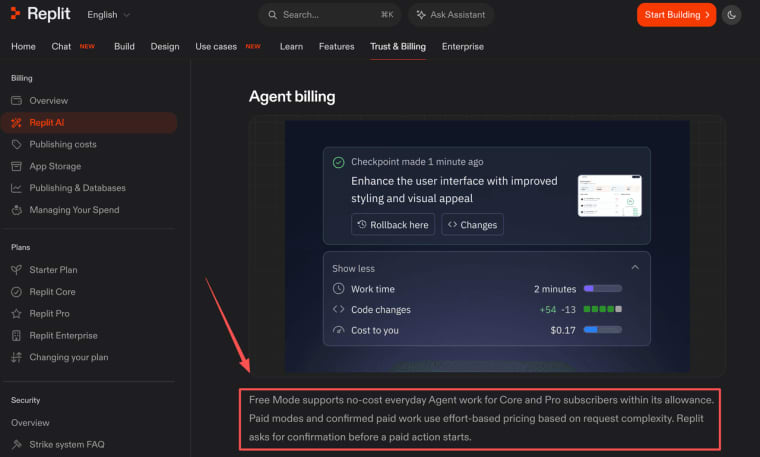Click the Replit Pro star icon
The height and width of the screenshot is (457, 760).
click(x=16, y=314)
